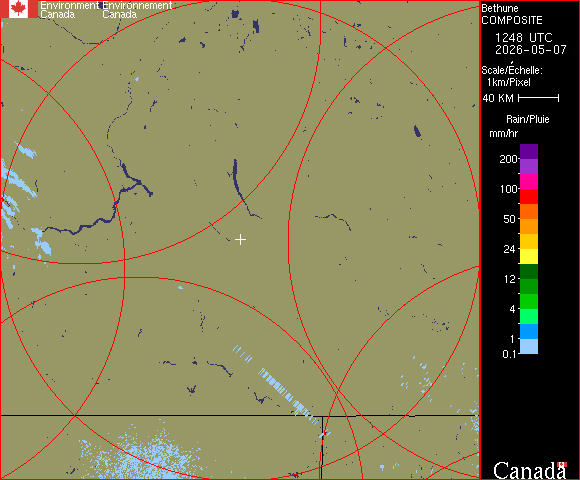Click the white crosshair radar center marker
Viewport: 580px width, 480px height.
coord(240,240)
